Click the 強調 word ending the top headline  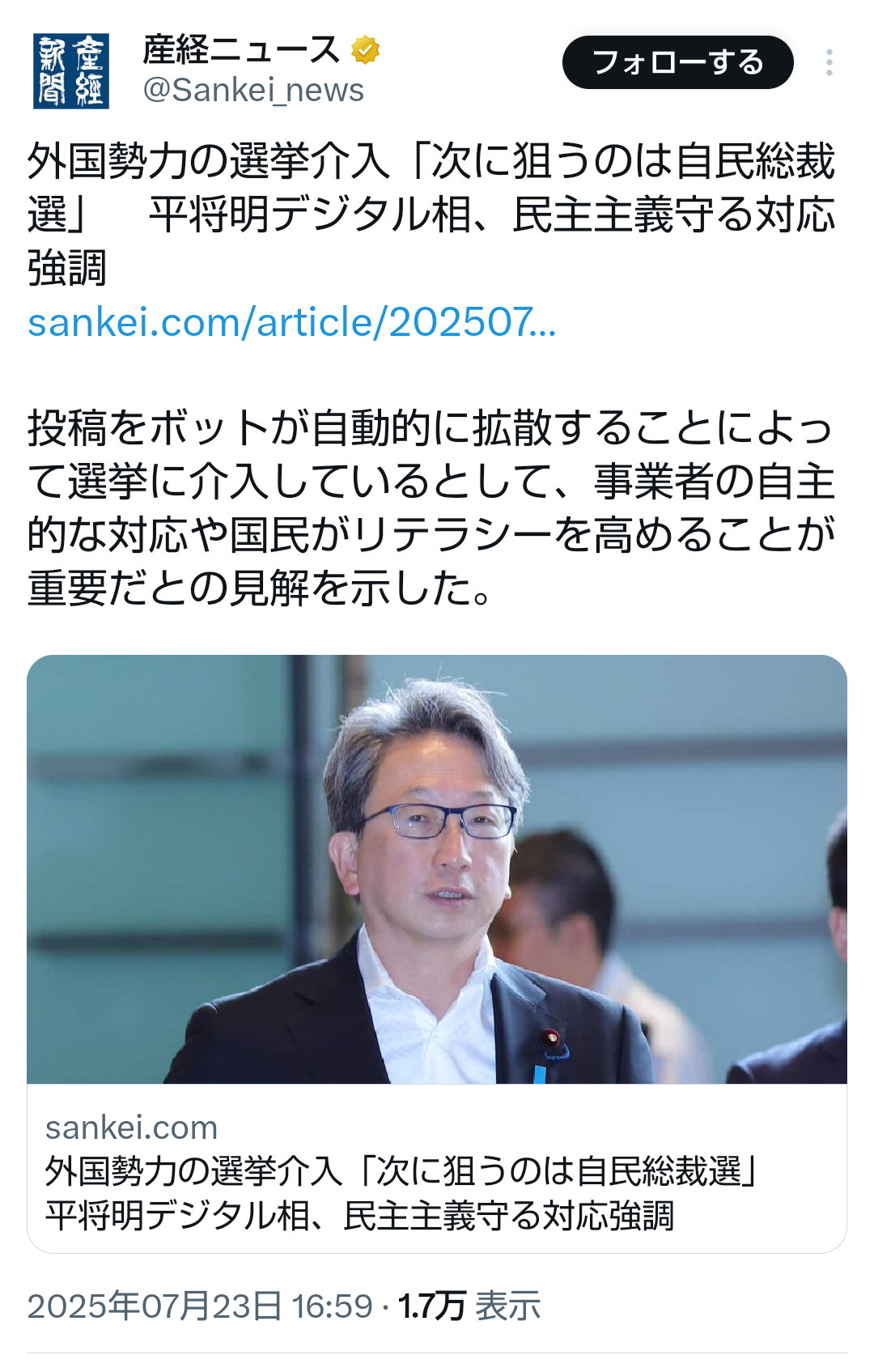67,269
